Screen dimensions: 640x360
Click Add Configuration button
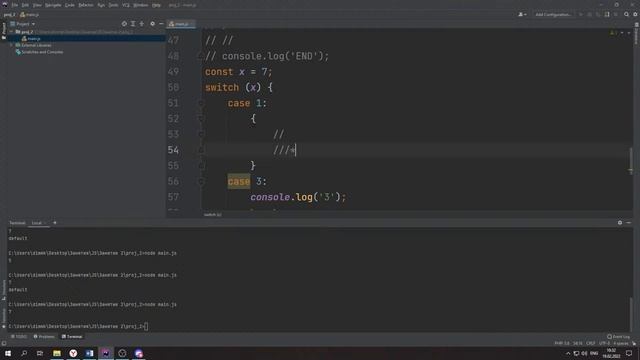pyautogui.click(x=553, y=14)
